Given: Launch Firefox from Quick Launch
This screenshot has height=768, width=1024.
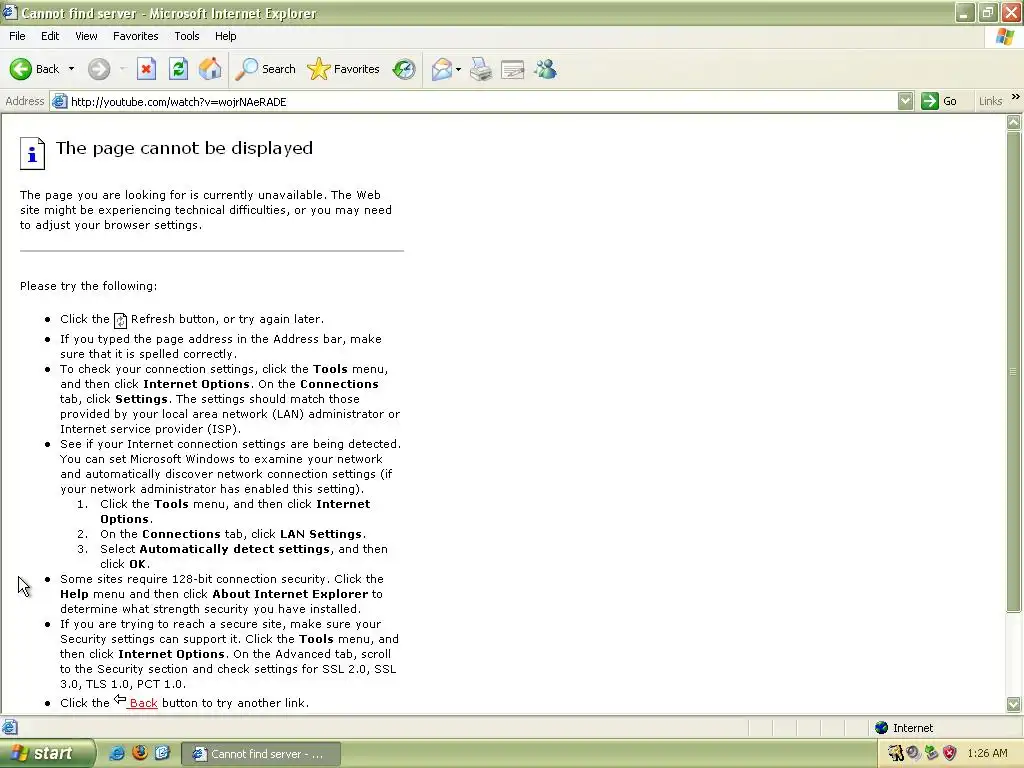Looking at the screenshot, I should coord(140,753).
